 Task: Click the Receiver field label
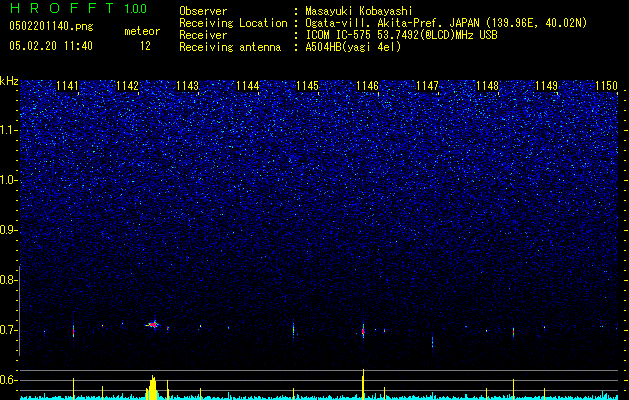(x=203, y=35)
